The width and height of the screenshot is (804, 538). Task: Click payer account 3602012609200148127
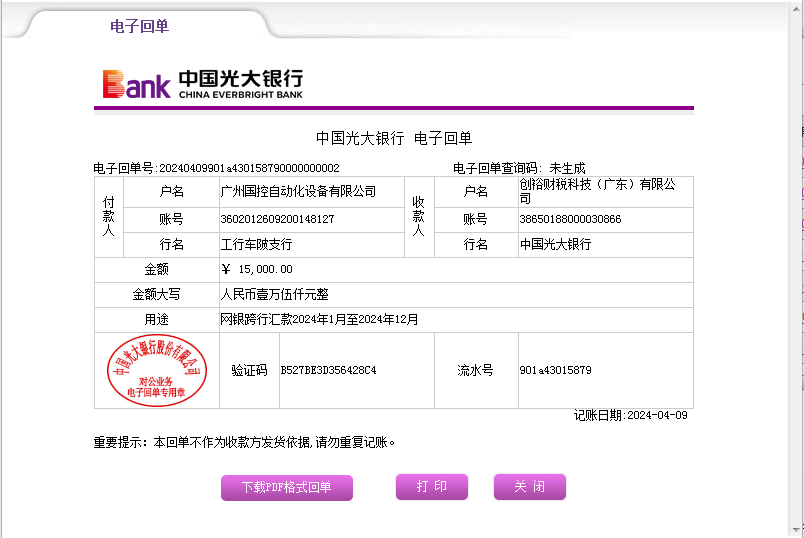[277, 220]
